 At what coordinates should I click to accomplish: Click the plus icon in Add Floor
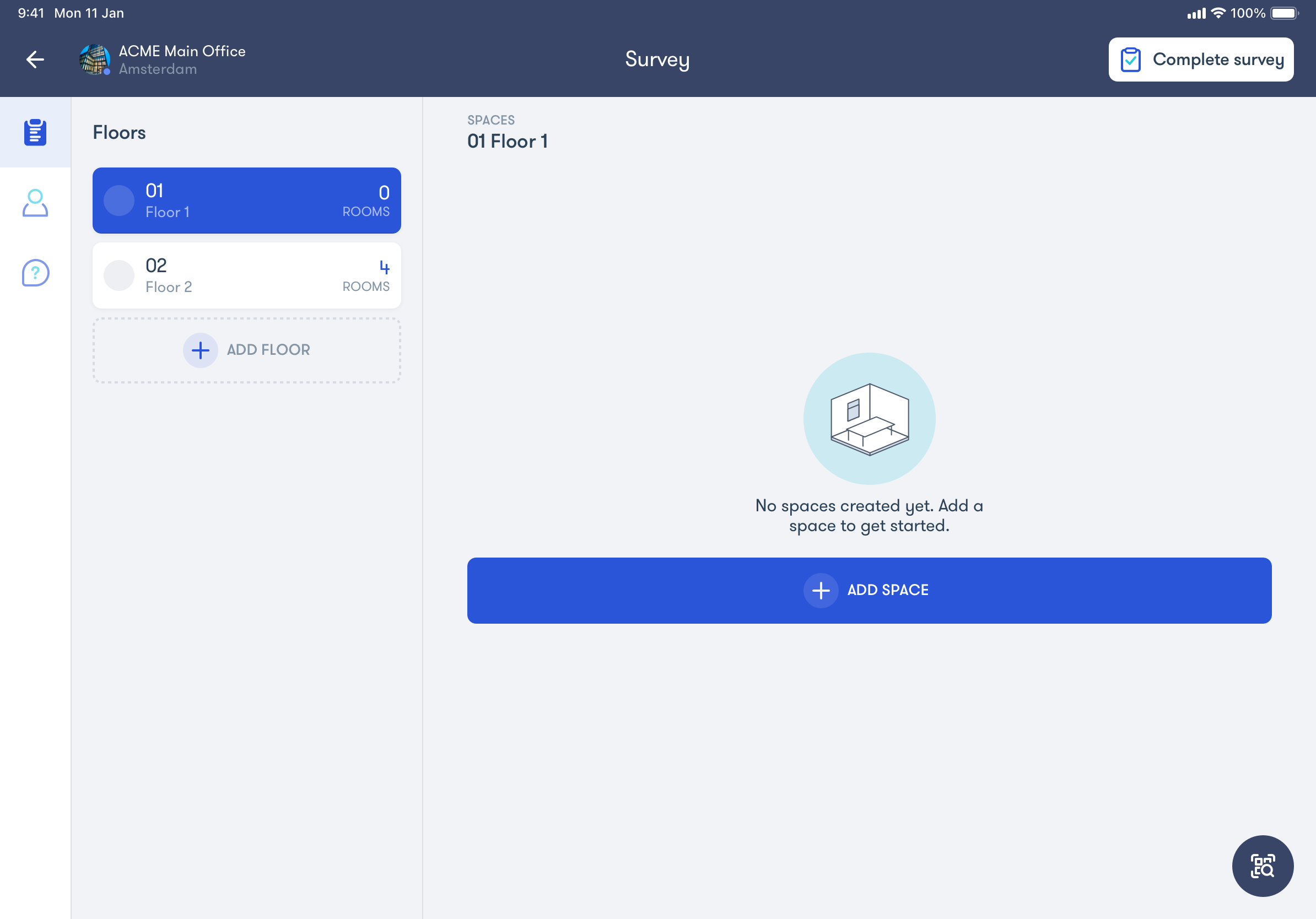coord(200,350)
